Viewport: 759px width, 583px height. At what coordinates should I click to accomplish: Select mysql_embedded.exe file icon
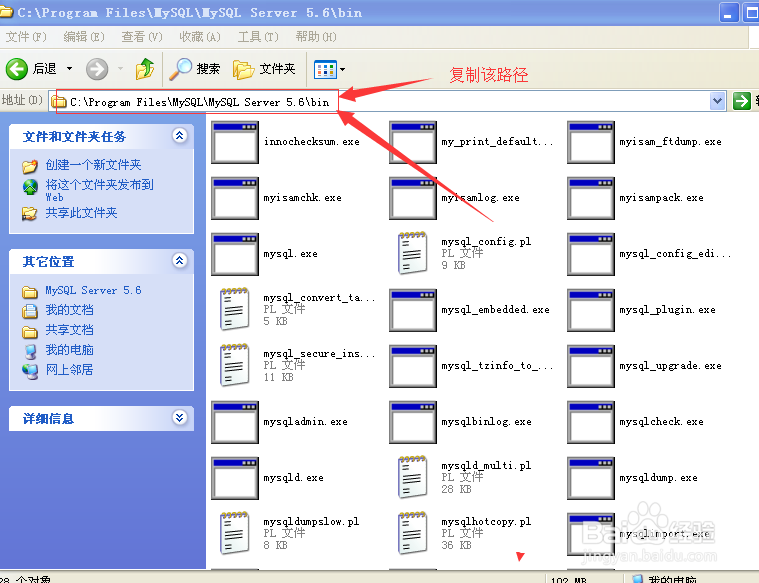[x=413, y=310]
